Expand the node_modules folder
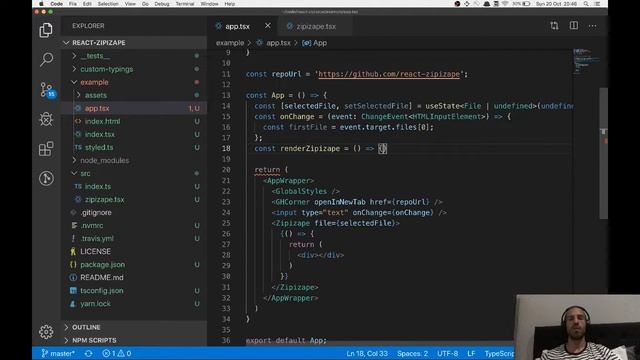Screen dimensions: 640x360 [134, 160]
